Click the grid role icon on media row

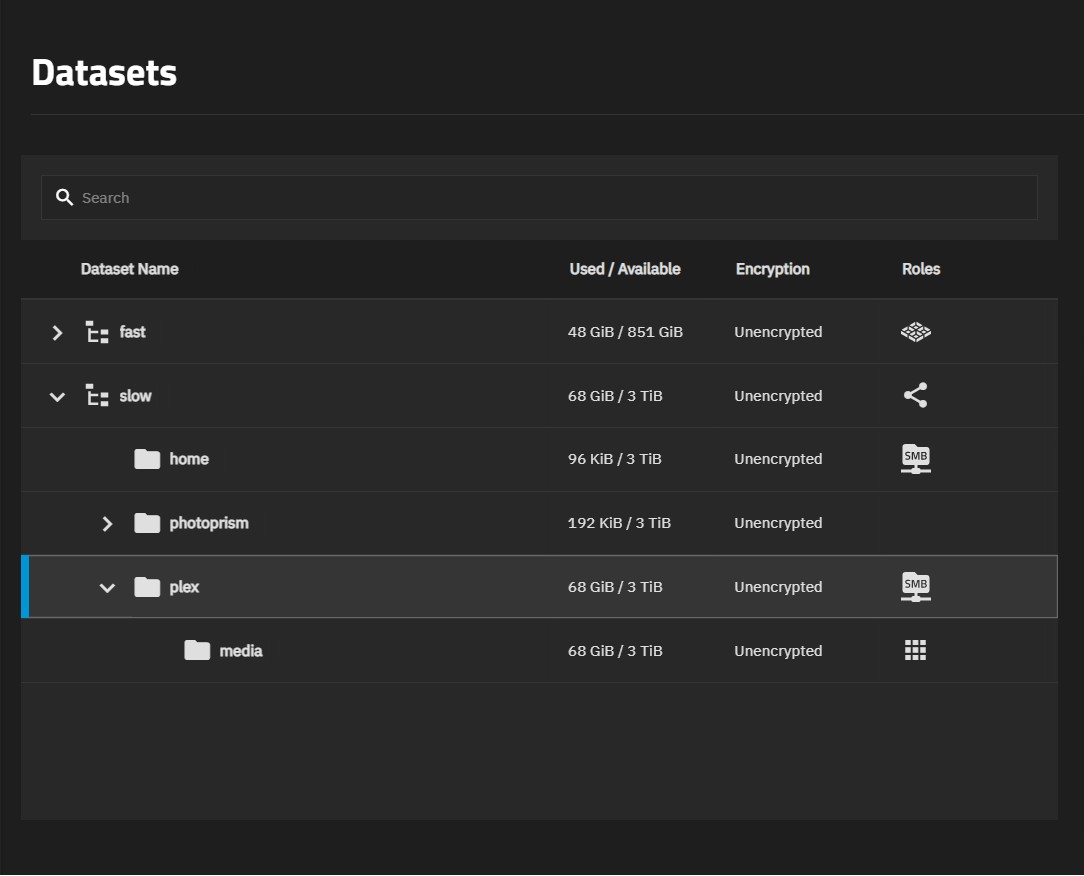[x=915, y=651]
